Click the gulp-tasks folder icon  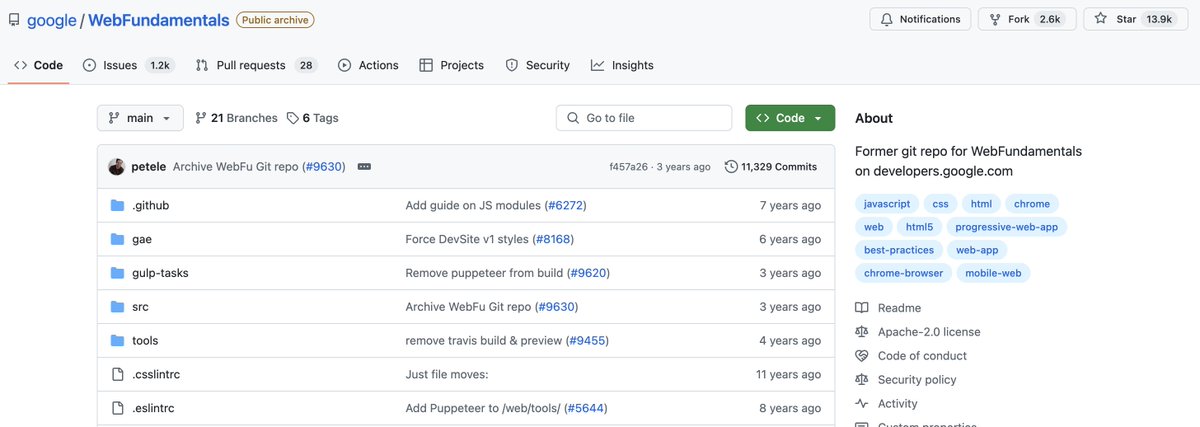coord(117,273)
